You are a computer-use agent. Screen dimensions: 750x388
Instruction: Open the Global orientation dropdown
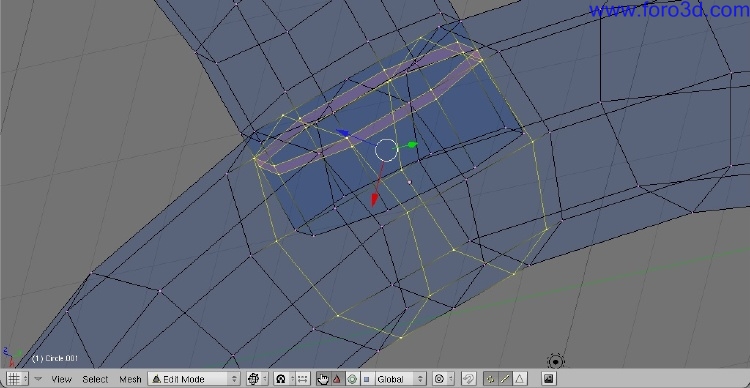[400, 379]
